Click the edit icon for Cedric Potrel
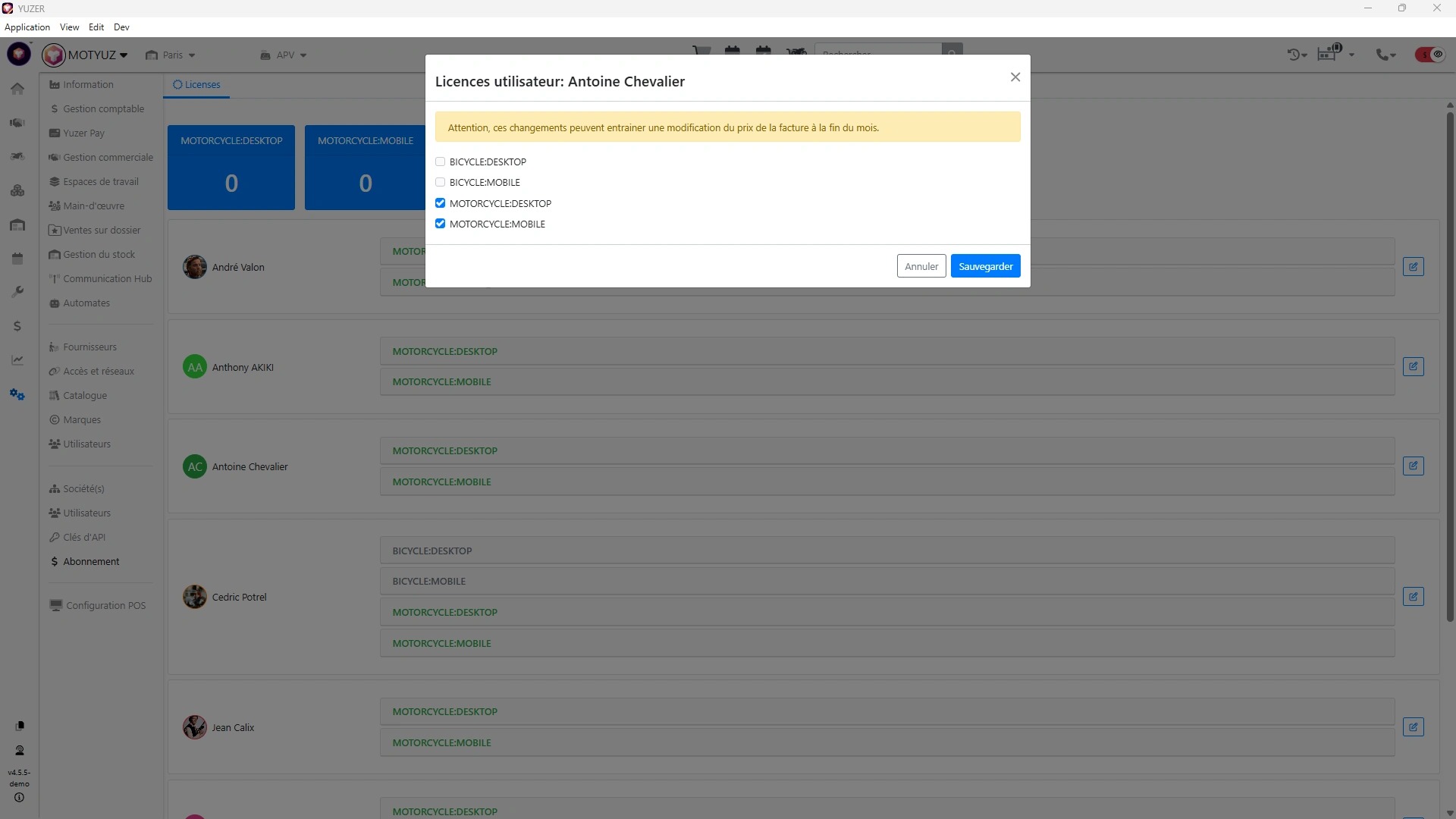1456x819 pixels. [x=1413, y=597]
